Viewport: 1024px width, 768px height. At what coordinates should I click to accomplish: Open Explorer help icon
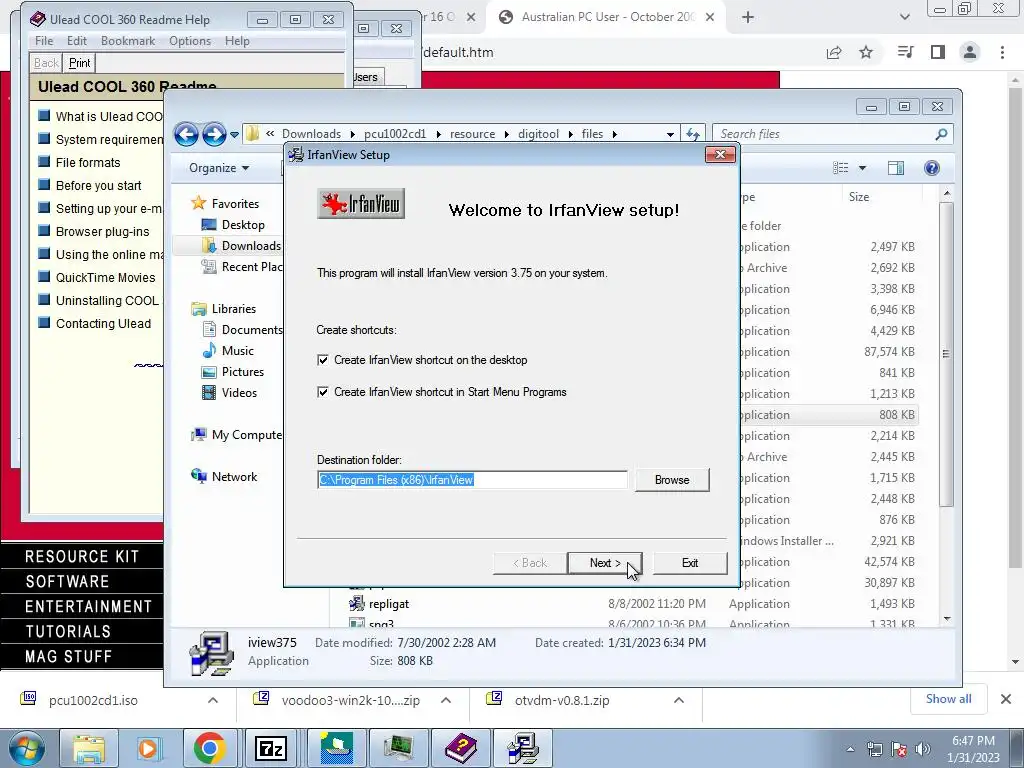point(932,168)
